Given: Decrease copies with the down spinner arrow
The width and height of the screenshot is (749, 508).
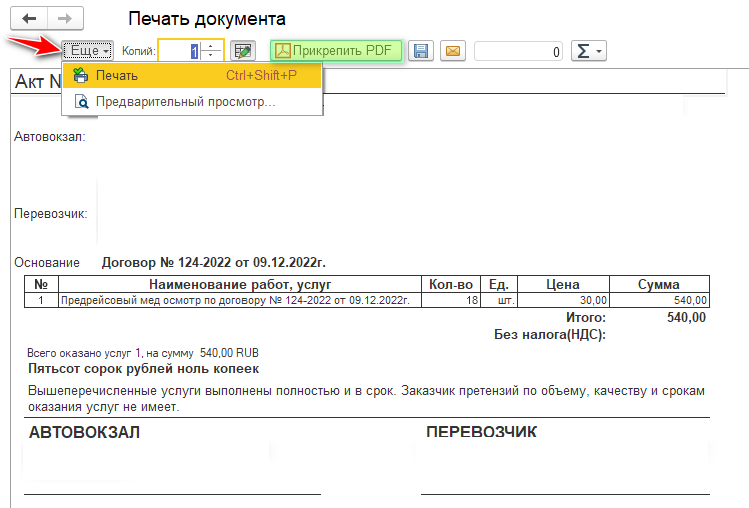Looking at the screenshot, I should click(211, 56).
